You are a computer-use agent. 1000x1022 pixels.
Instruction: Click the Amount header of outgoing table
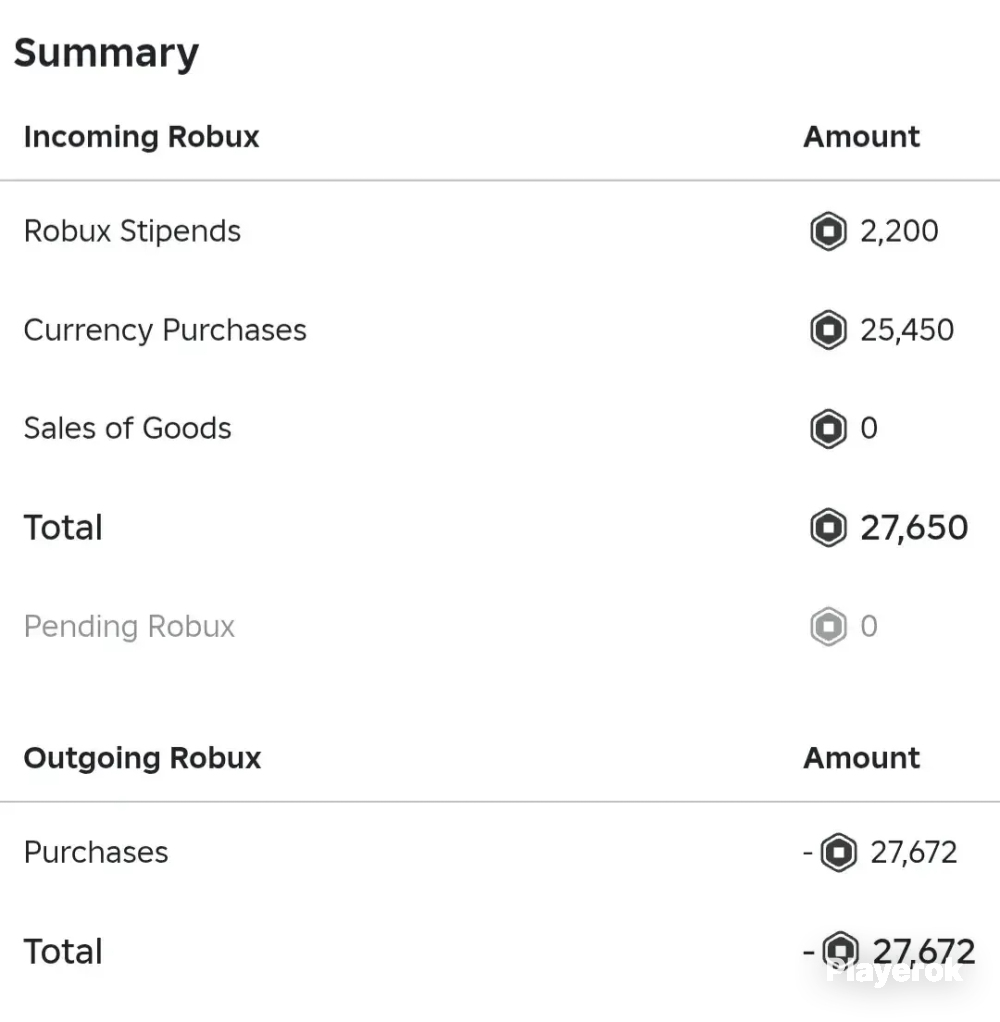861,758
